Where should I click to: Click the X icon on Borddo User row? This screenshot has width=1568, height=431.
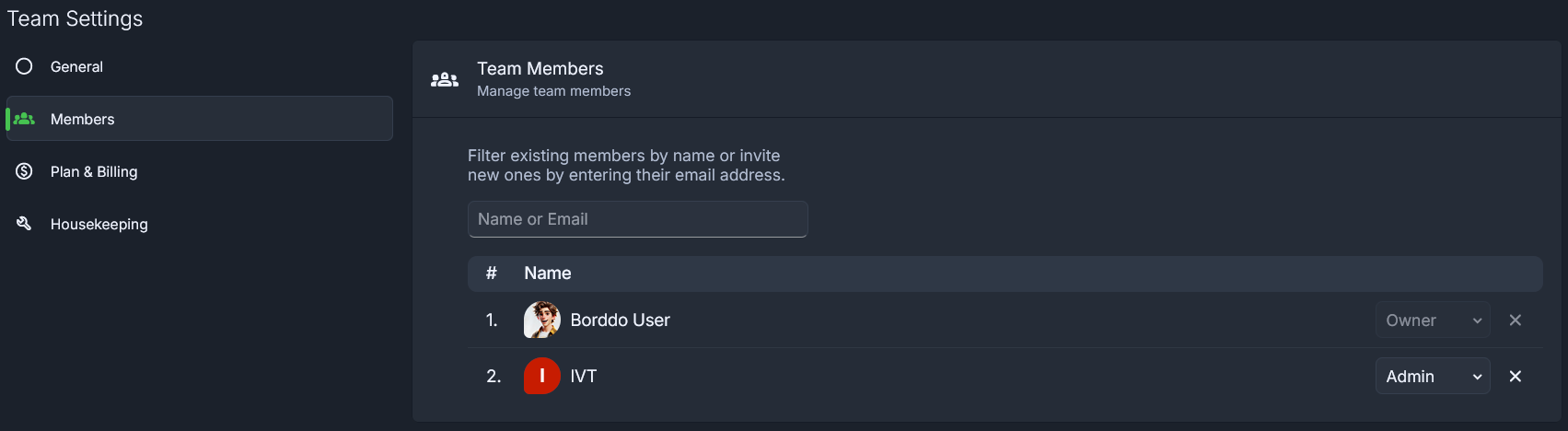1516,320
